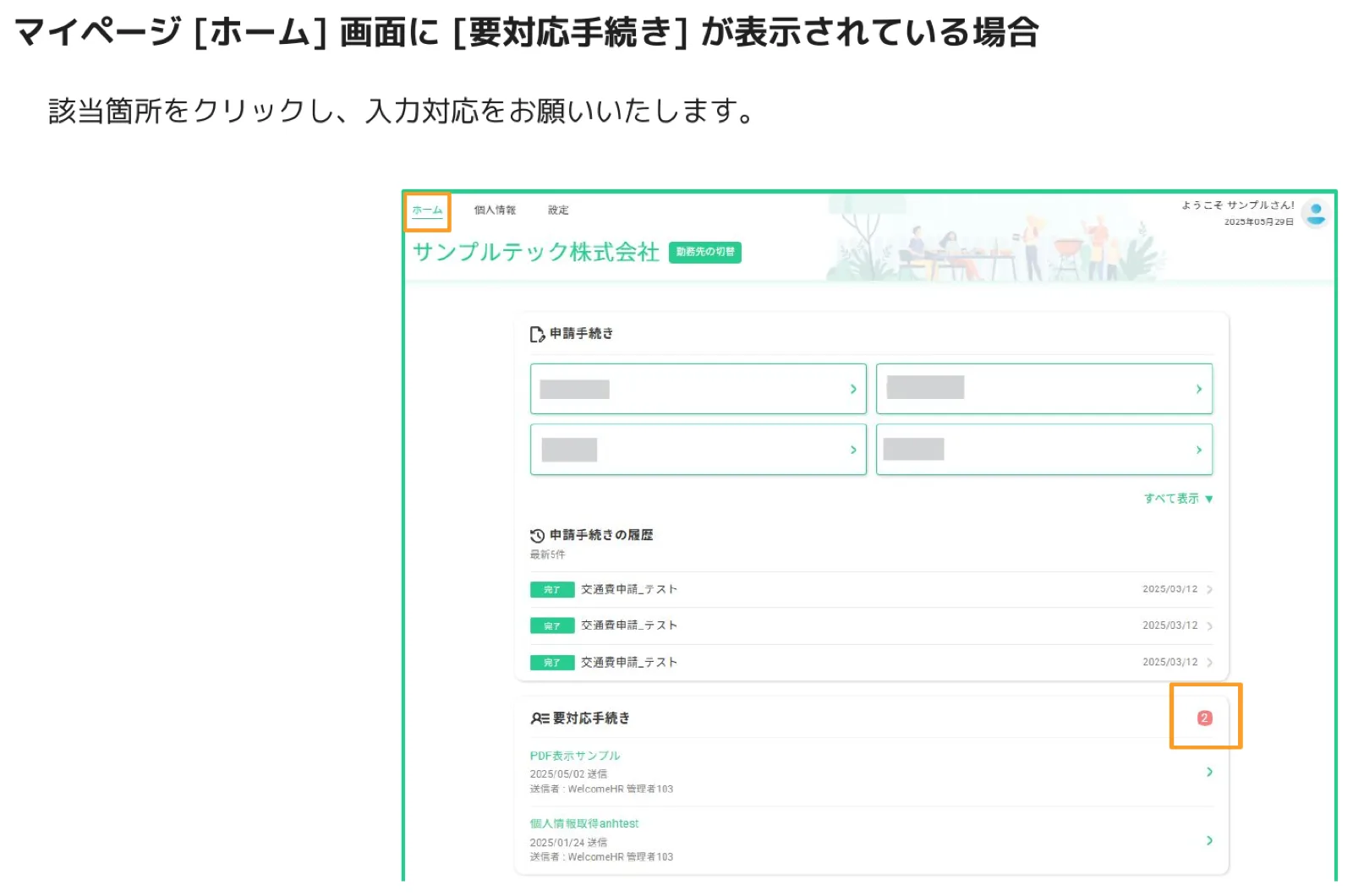Click the date 2025年05月29日
Screen dimensions: 1353x896
(1259, 222)
